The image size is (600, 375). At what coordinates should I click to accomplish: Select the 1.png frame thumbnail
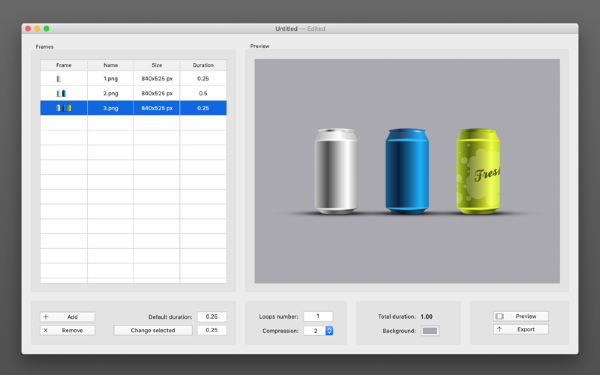click(59, 79)
